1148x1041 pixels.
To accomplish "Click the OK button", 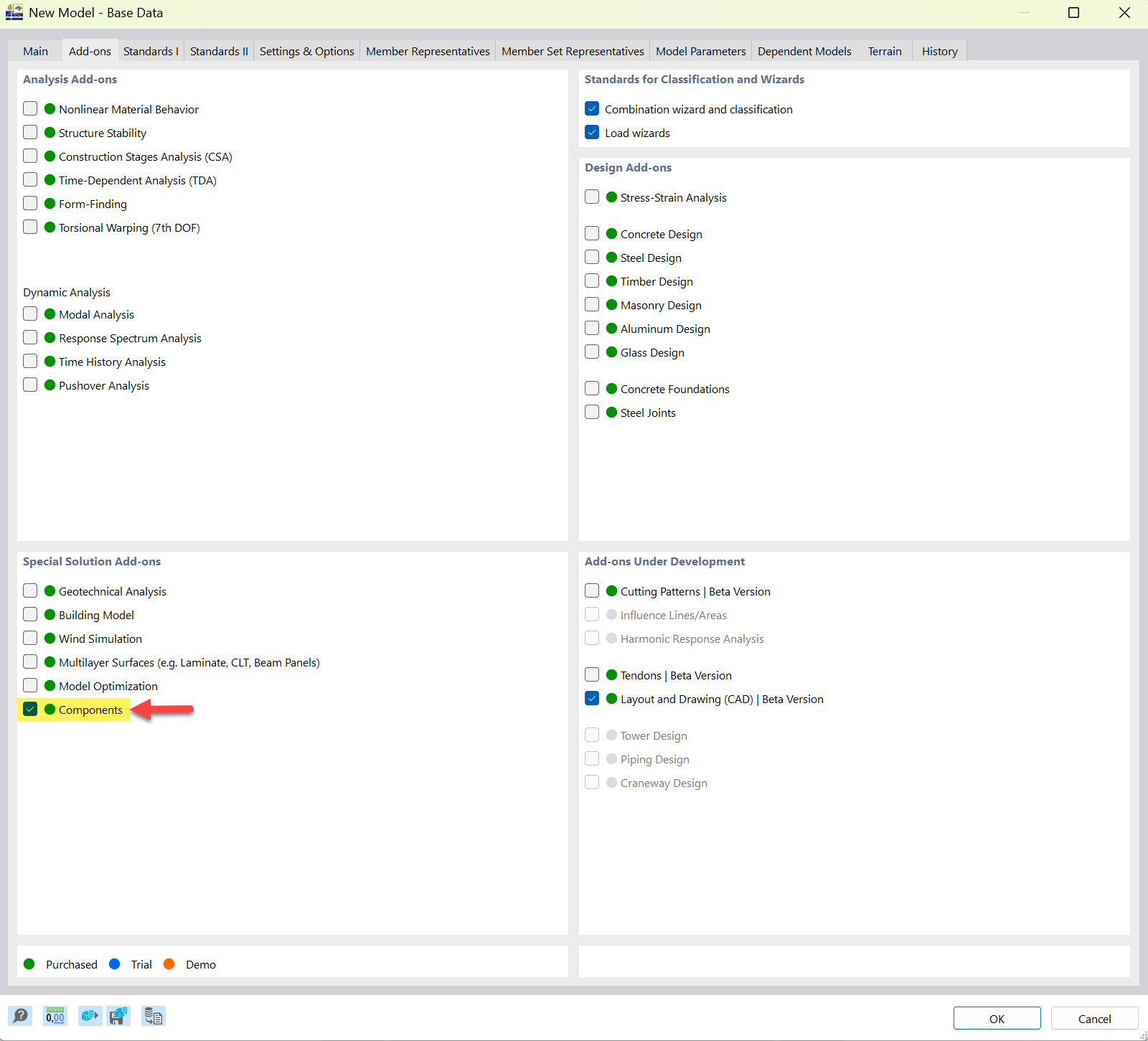I will [x=997, y=1018].
